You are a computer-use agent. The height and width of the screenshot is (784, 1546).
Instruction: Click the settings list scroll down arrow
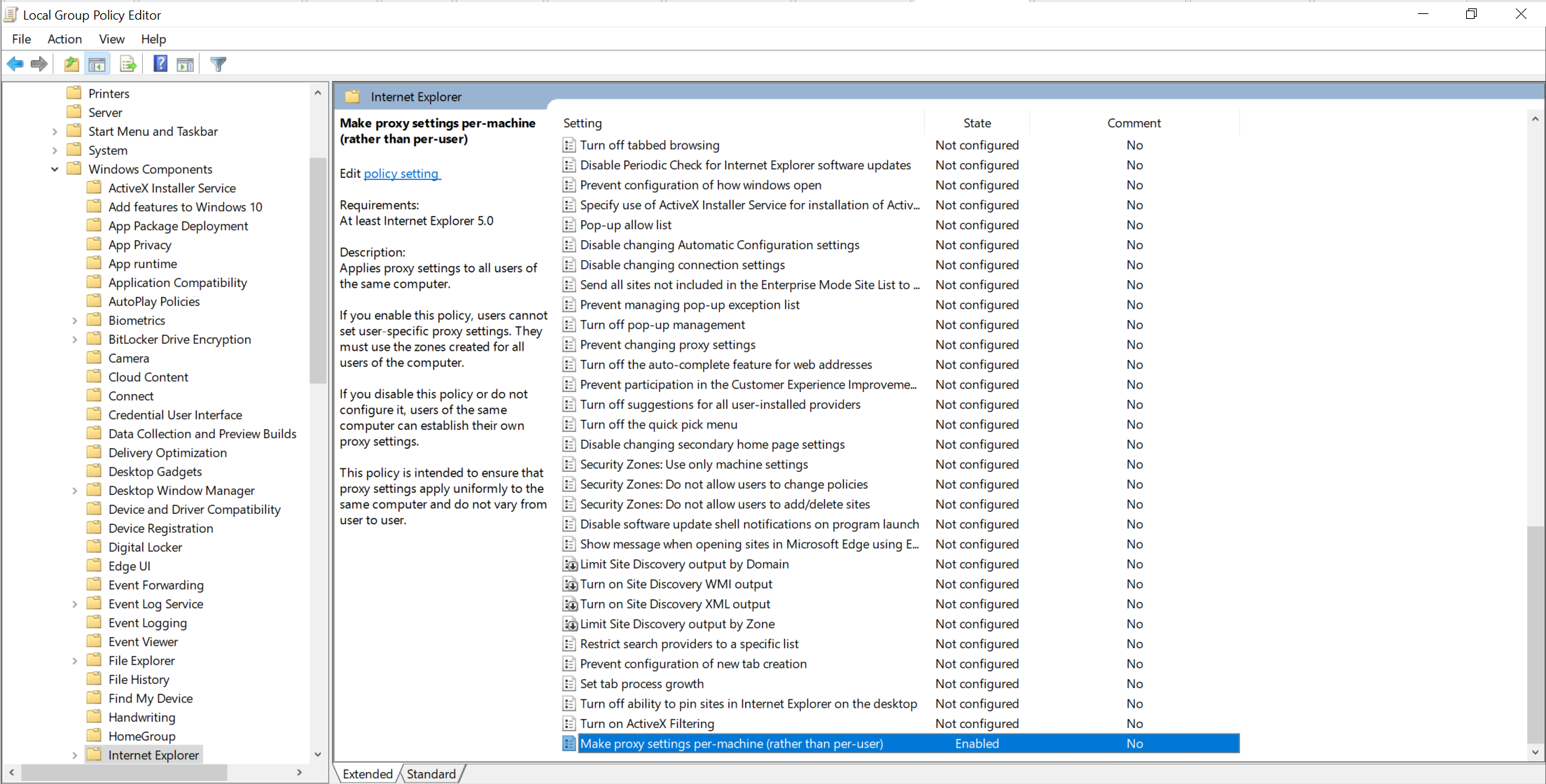pos(1535,752)
